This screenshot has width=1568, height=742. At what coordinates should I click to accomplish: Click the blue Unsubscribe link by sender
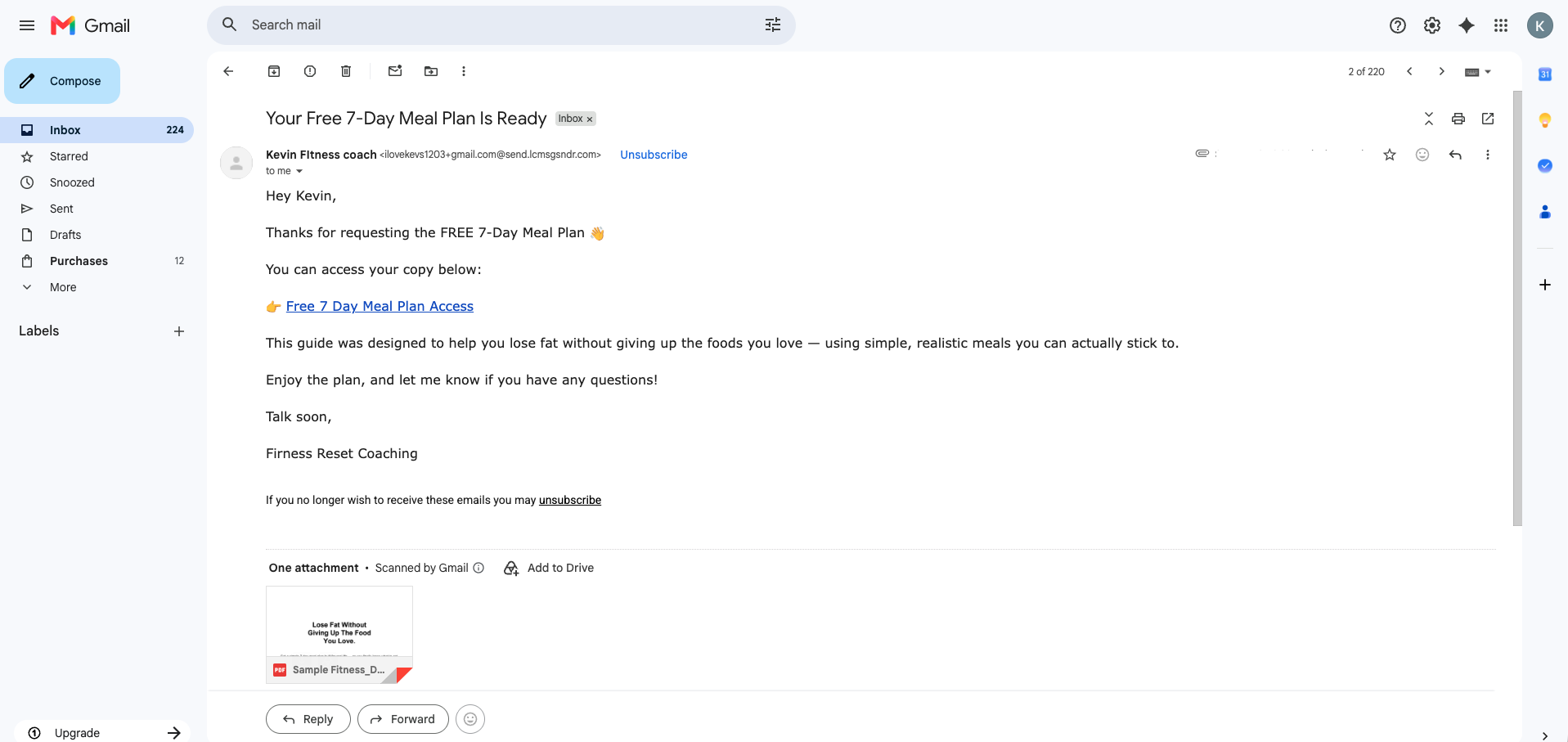(654, 155)
